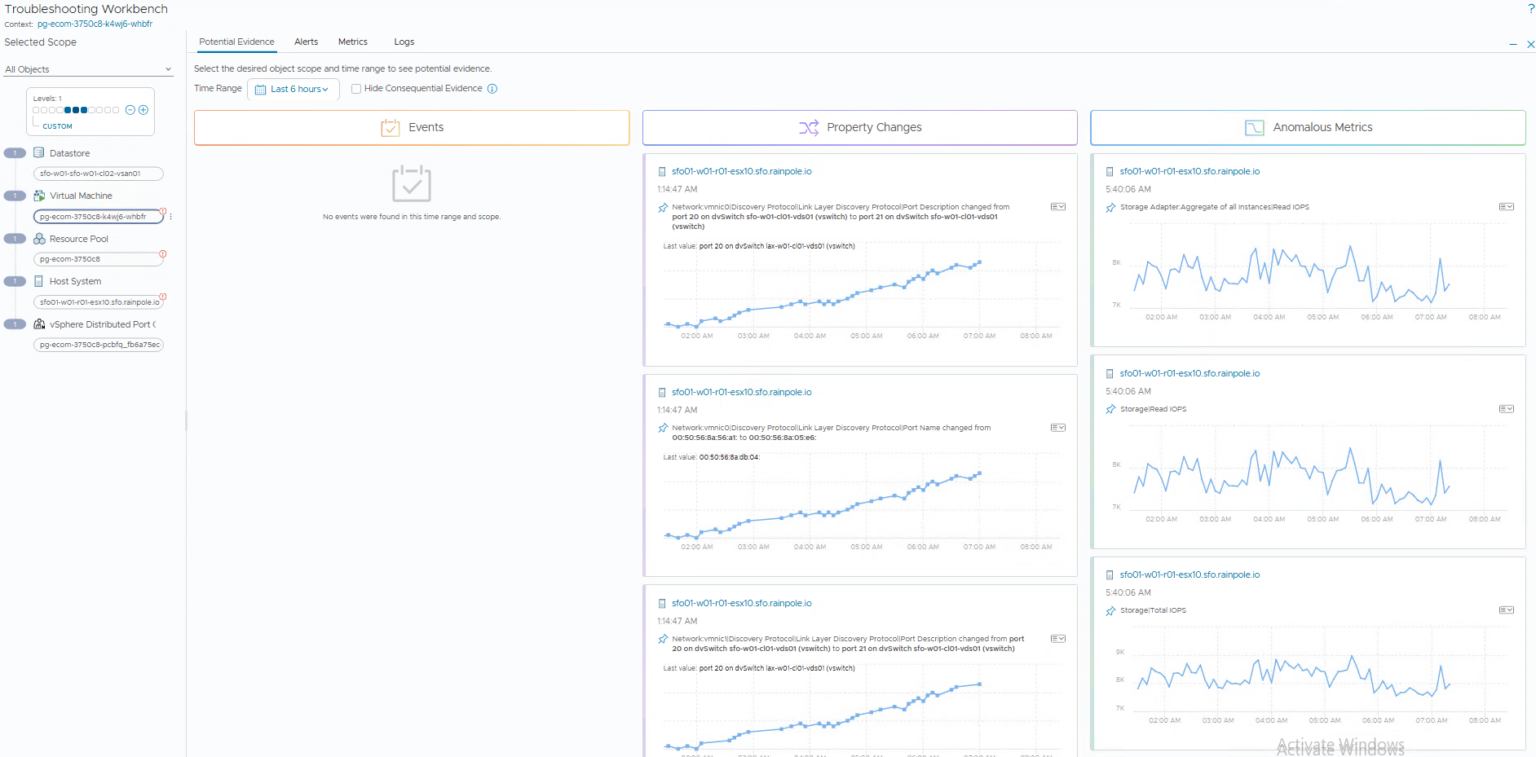The image size is (1536, 757).
Task: Pin the Storage|Total IOPS metric
Action: [x=1110, y=610]
